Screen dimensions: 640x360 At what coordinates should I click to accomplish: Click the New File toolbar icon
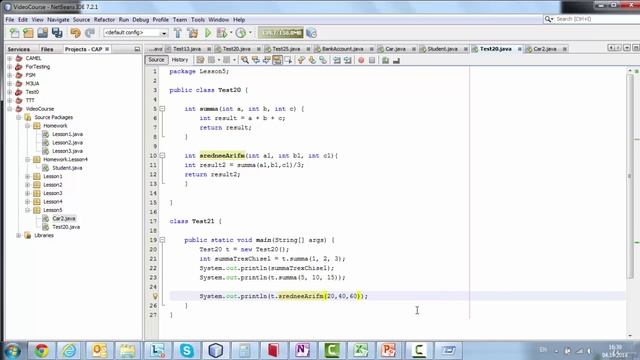[x=14, y=33]
